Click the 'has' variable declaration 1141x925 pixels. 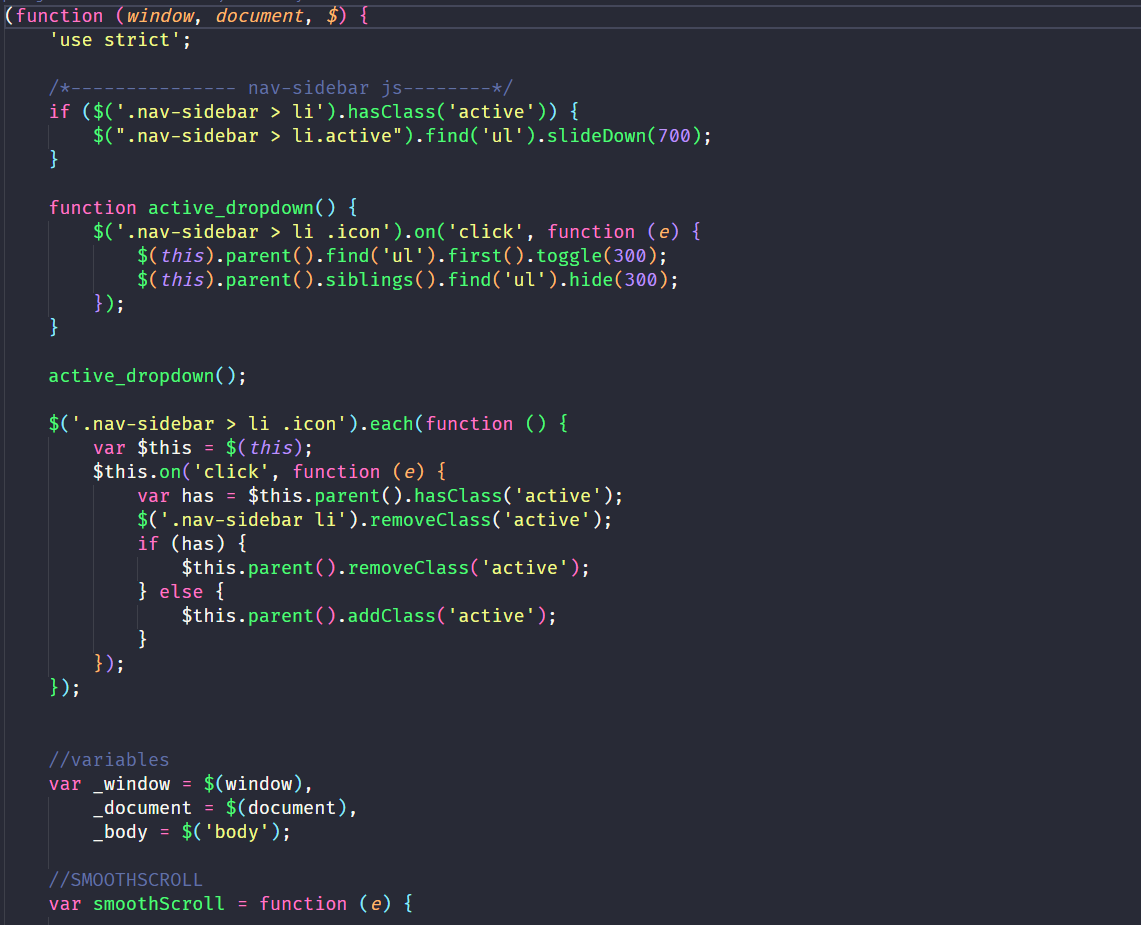pos(198,496)
